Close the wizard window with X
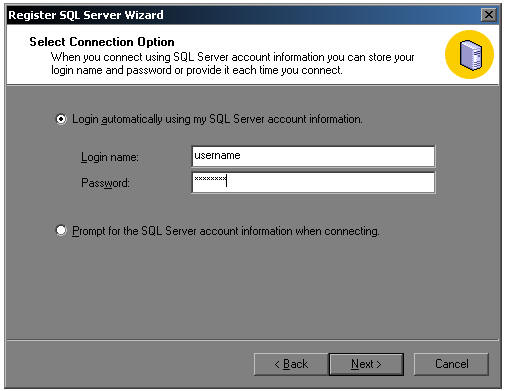This screenshot has width=505, height=391. [488, 15]
